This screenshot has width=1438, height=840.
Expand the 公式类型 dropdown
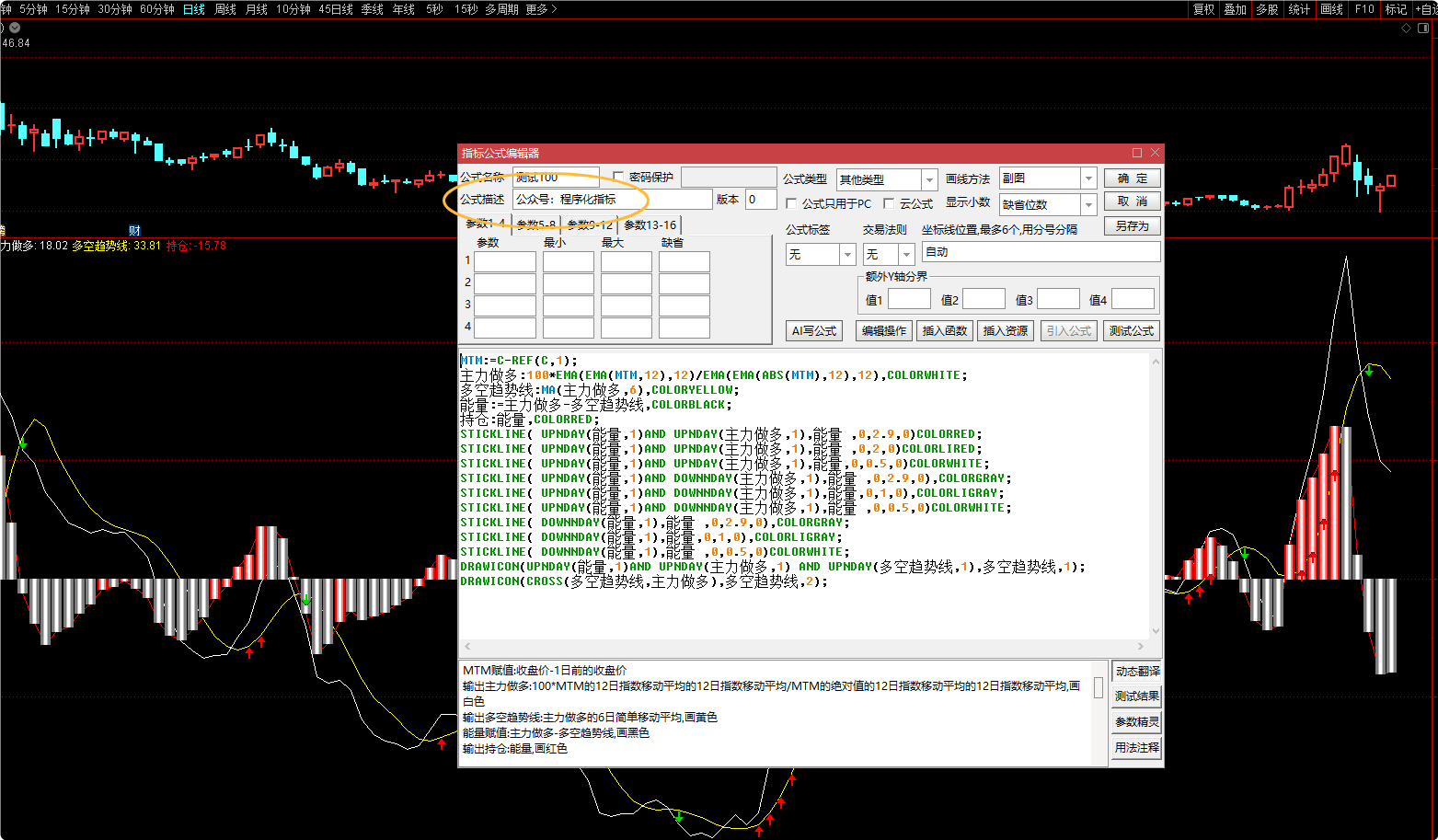[929, 179]
